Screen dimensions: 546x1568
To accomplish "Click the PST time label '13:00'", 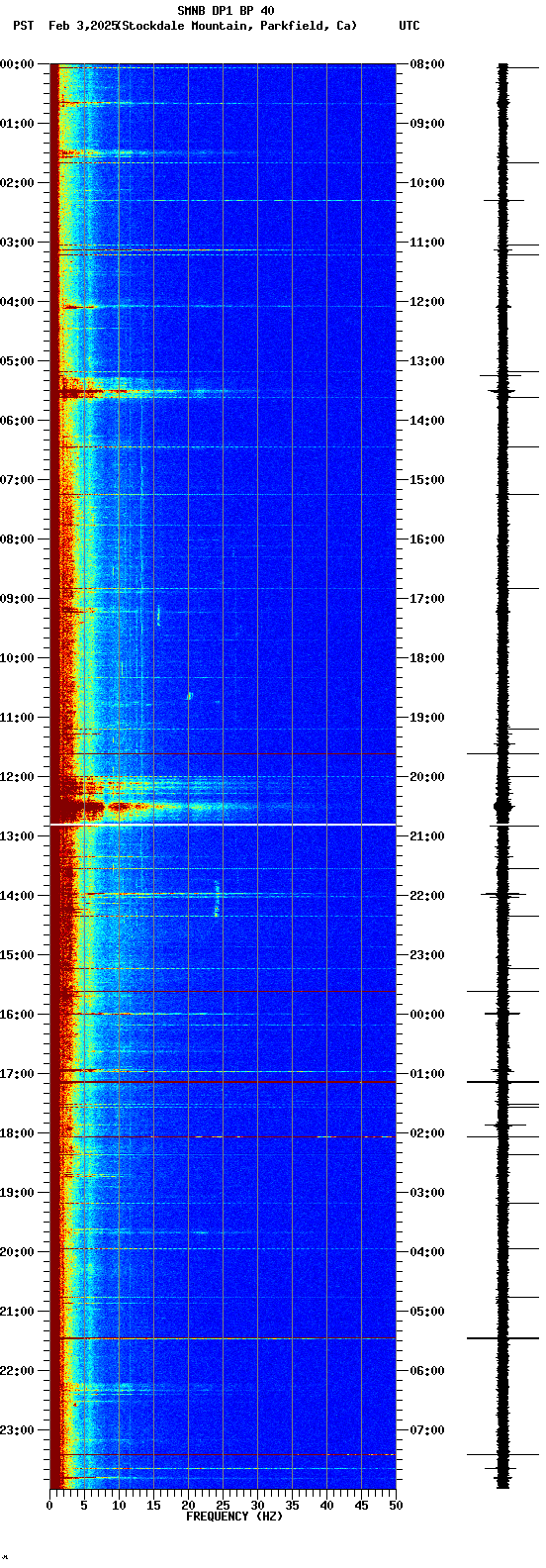I will (x=17, y=836).
